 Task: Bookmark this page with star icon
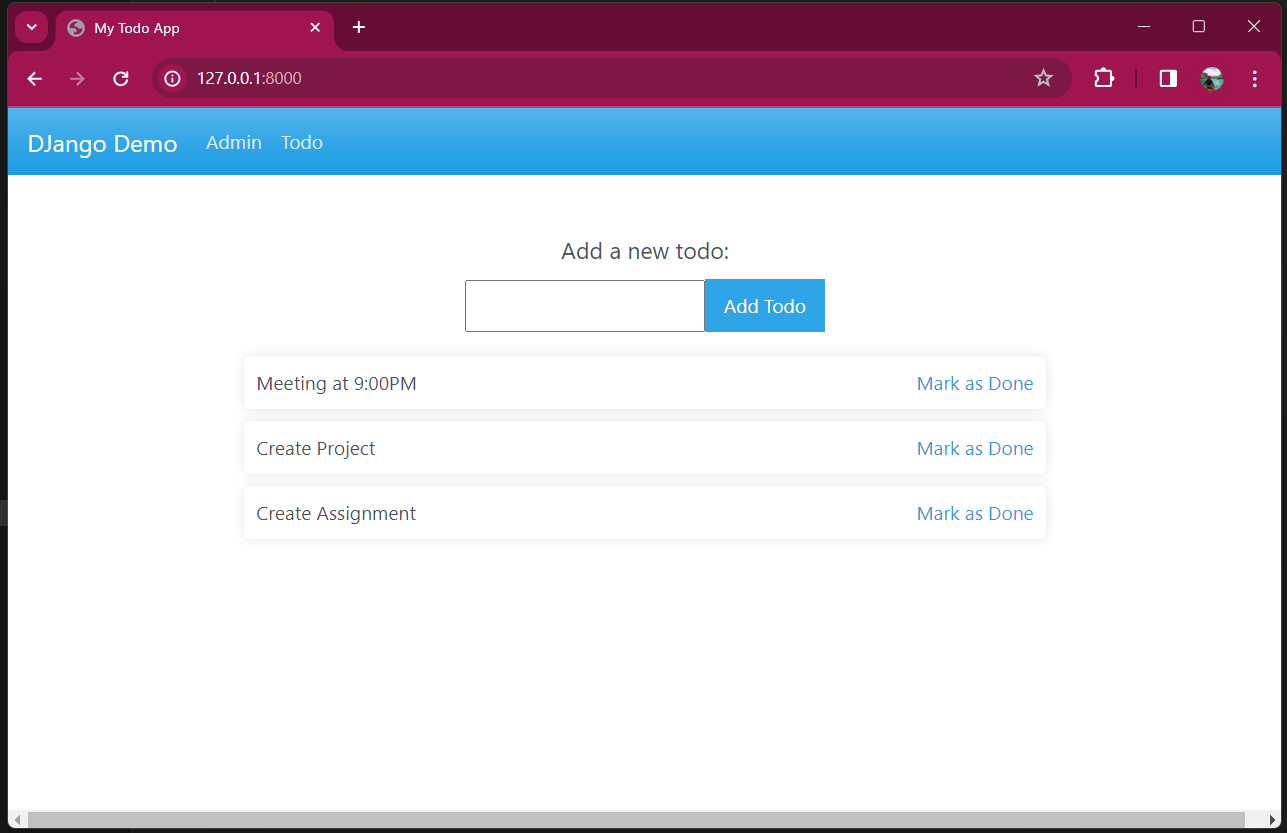pyautogui.click(x=1043, y=78)
